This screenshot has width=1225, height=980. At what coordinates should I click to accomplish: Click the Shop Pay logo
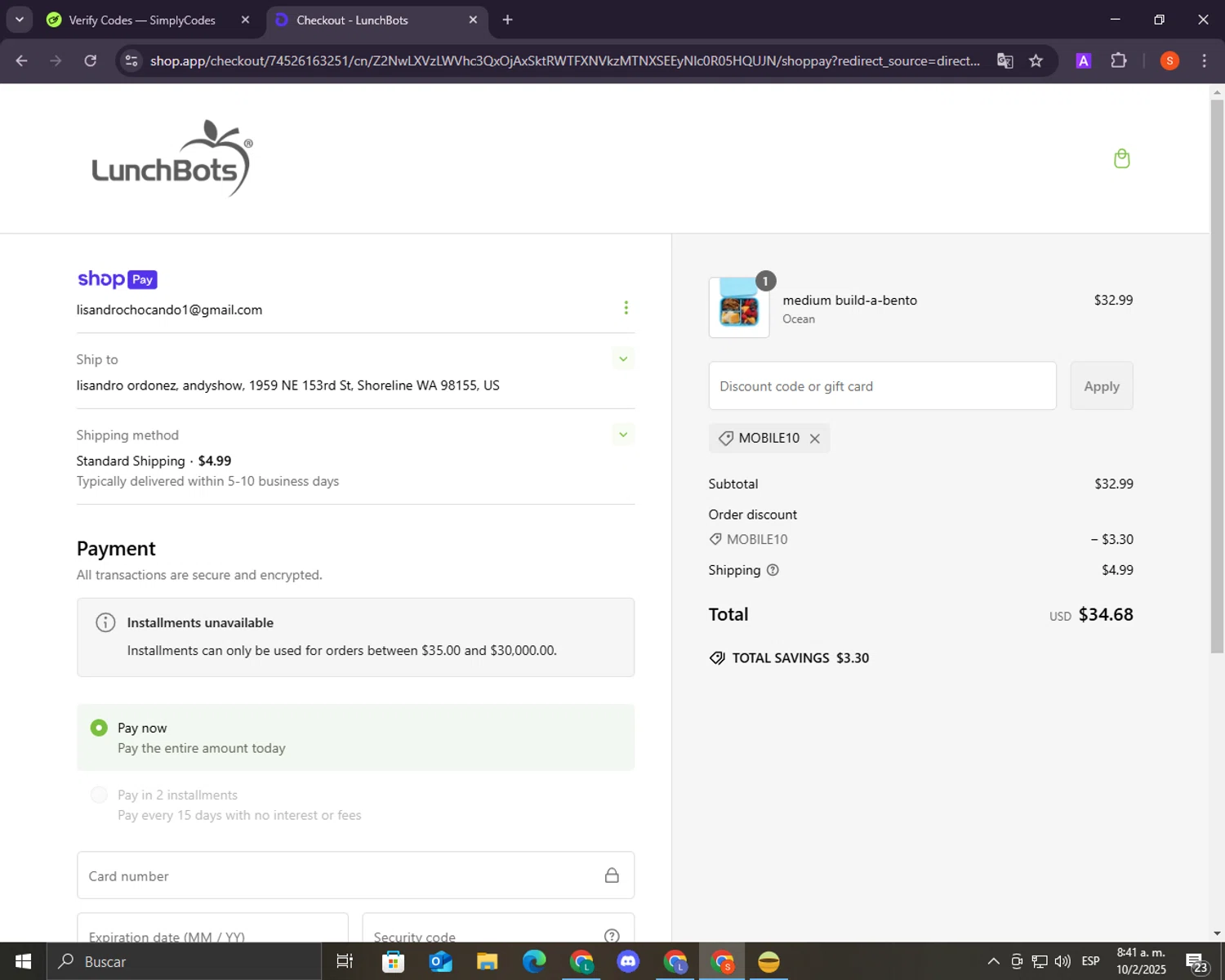click(x=117, y=279)
